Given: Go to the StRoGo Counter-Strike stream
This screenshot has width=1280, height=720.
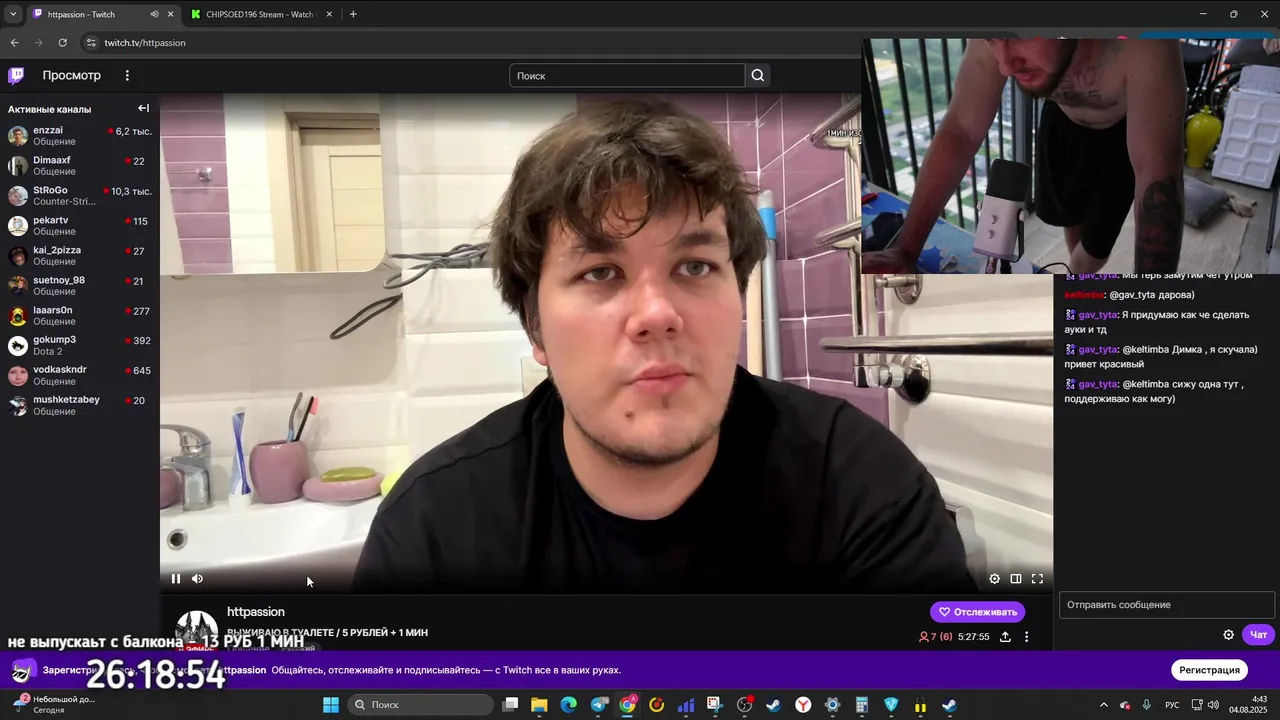Looking at the screenshot, I should 80,196.
